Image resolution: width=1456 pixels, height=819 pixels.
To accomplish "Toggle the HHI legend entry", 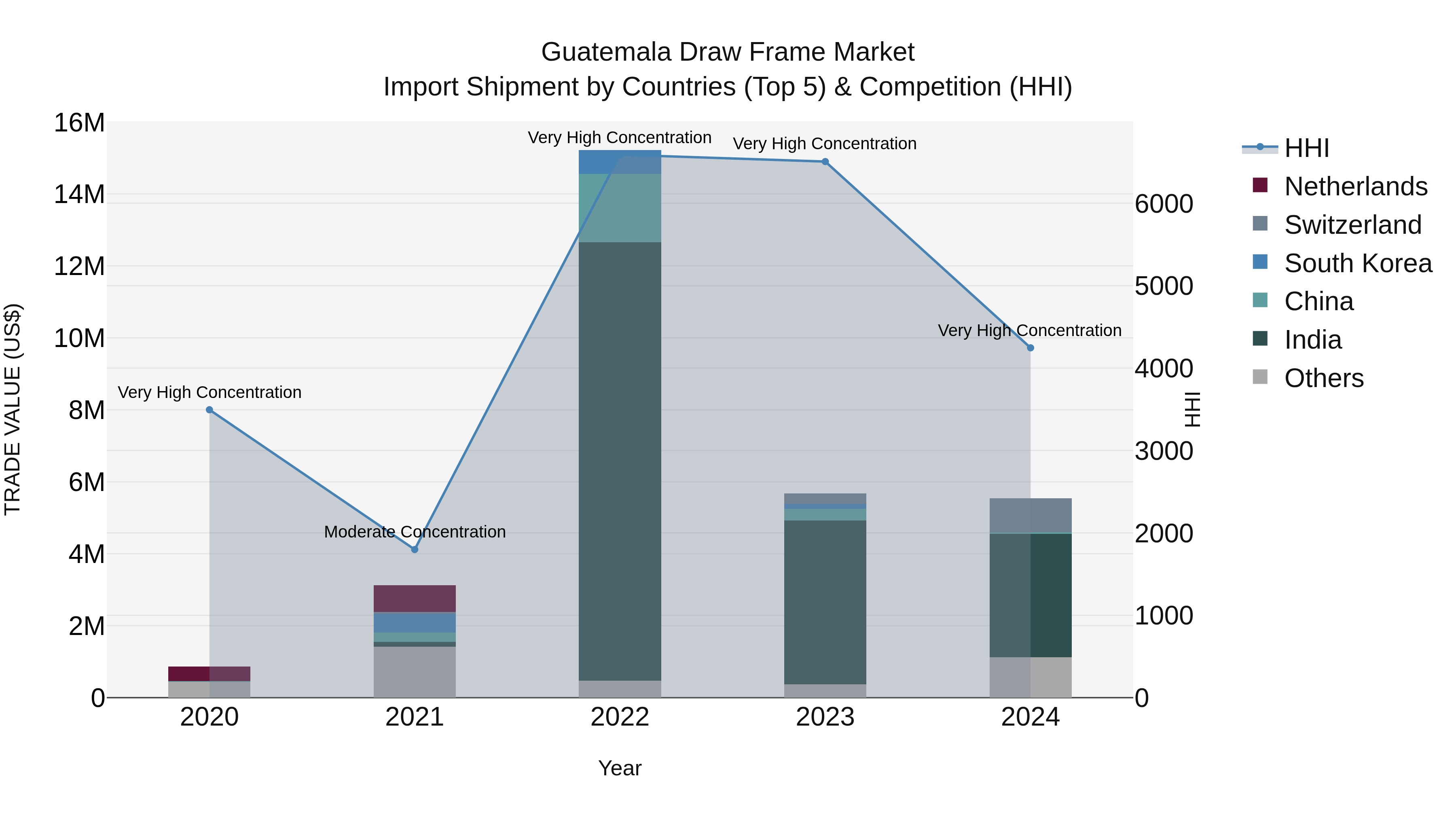I will click(1285, 148).
